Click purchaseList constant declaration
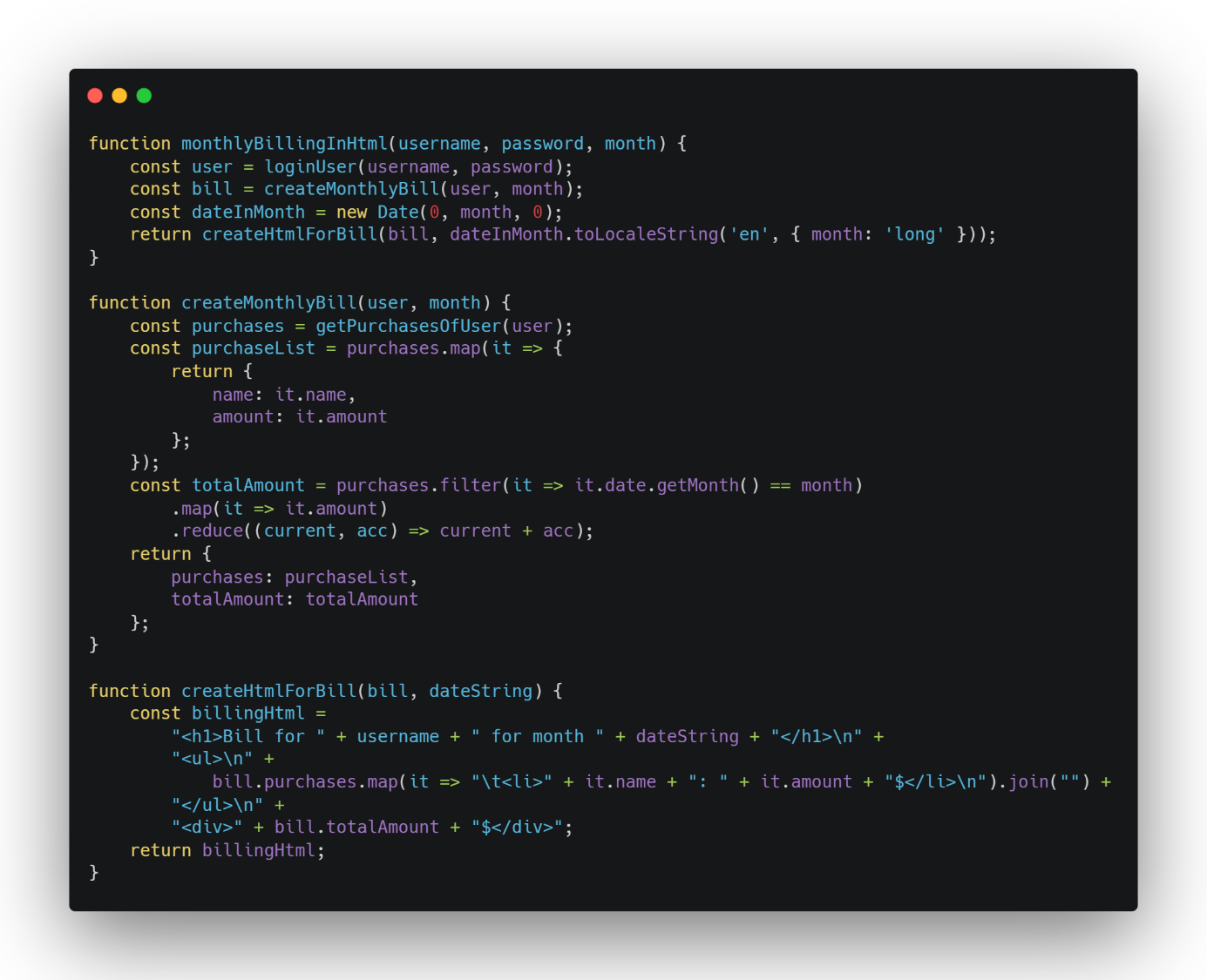 pos(254,348)
